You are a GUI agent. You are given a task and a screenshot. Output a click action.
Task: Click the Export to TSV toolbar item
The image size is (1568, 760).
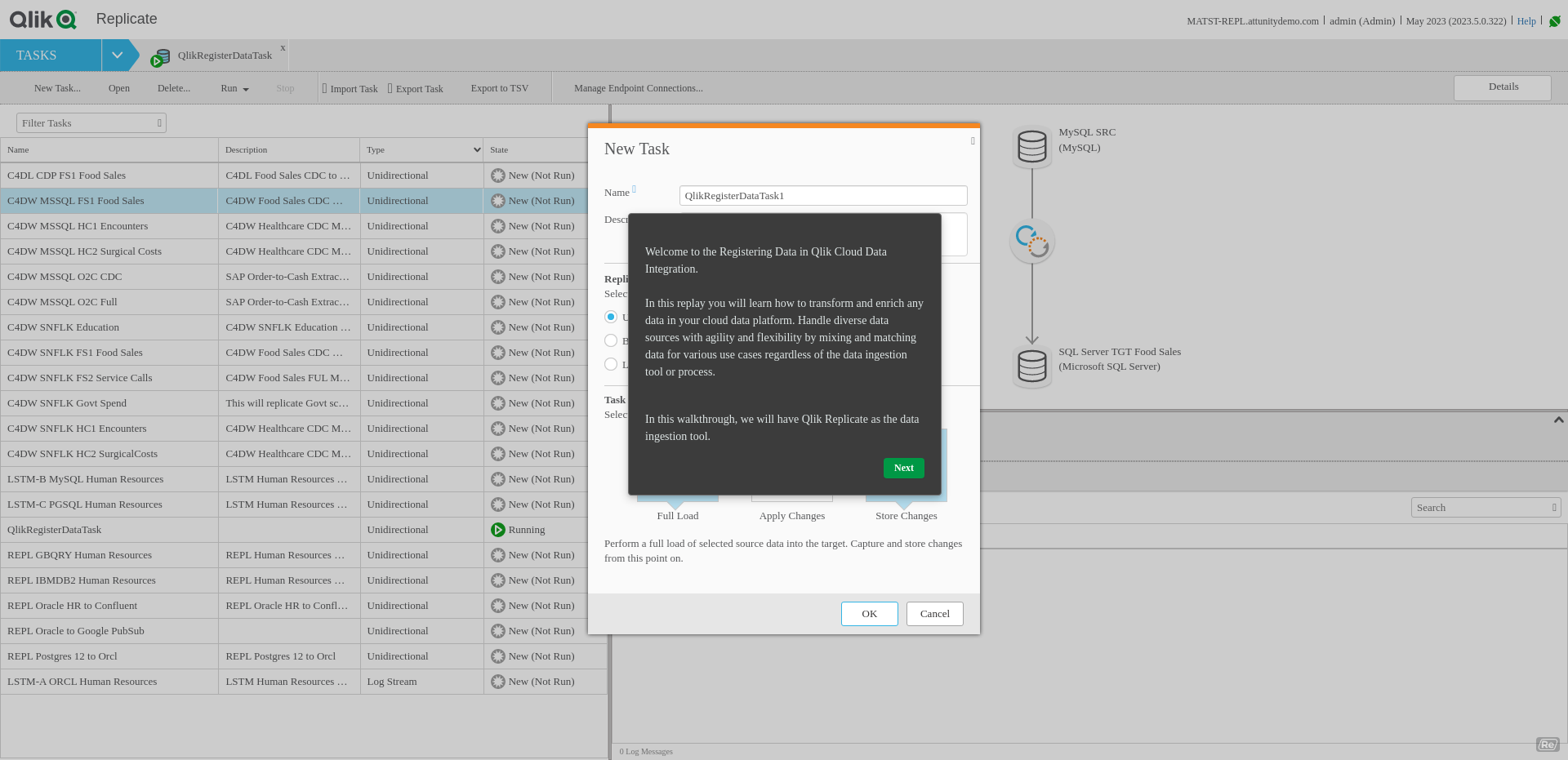499,88
